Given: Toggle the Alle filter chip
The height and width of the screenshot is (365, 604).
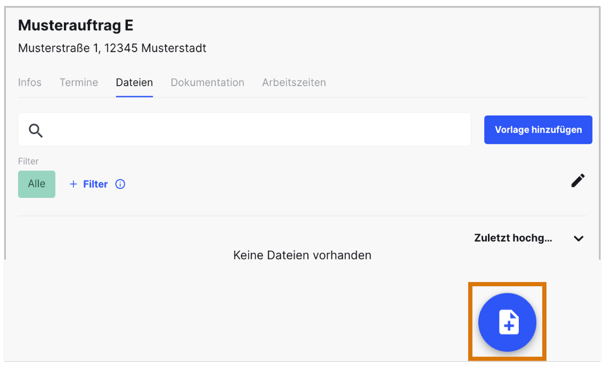Looking at the screenshot, I should pyautogui.click(x=37, y=184).
